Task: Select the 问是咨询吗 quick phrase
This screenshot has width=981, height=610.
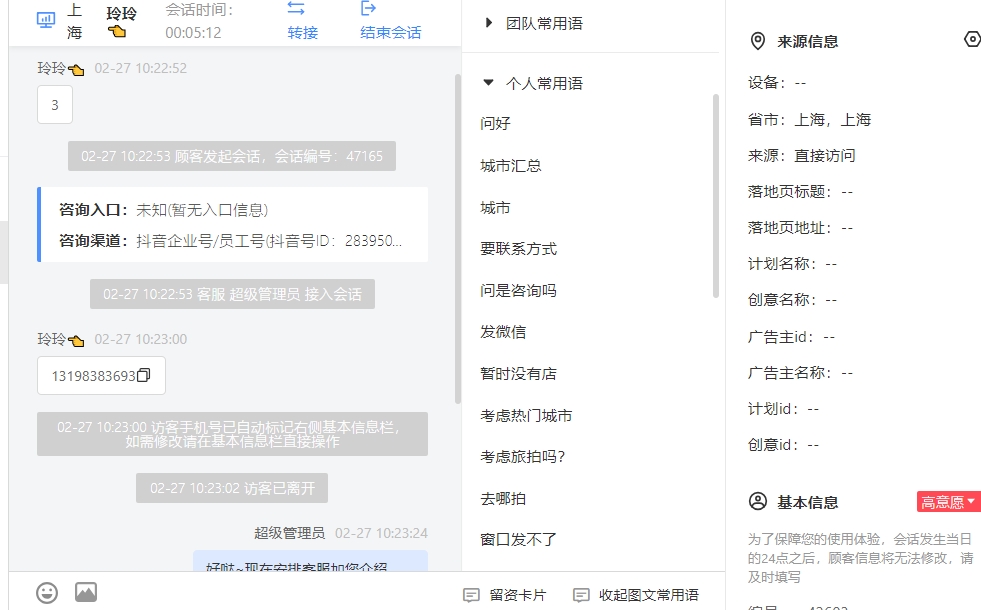Action: (519, 291)
